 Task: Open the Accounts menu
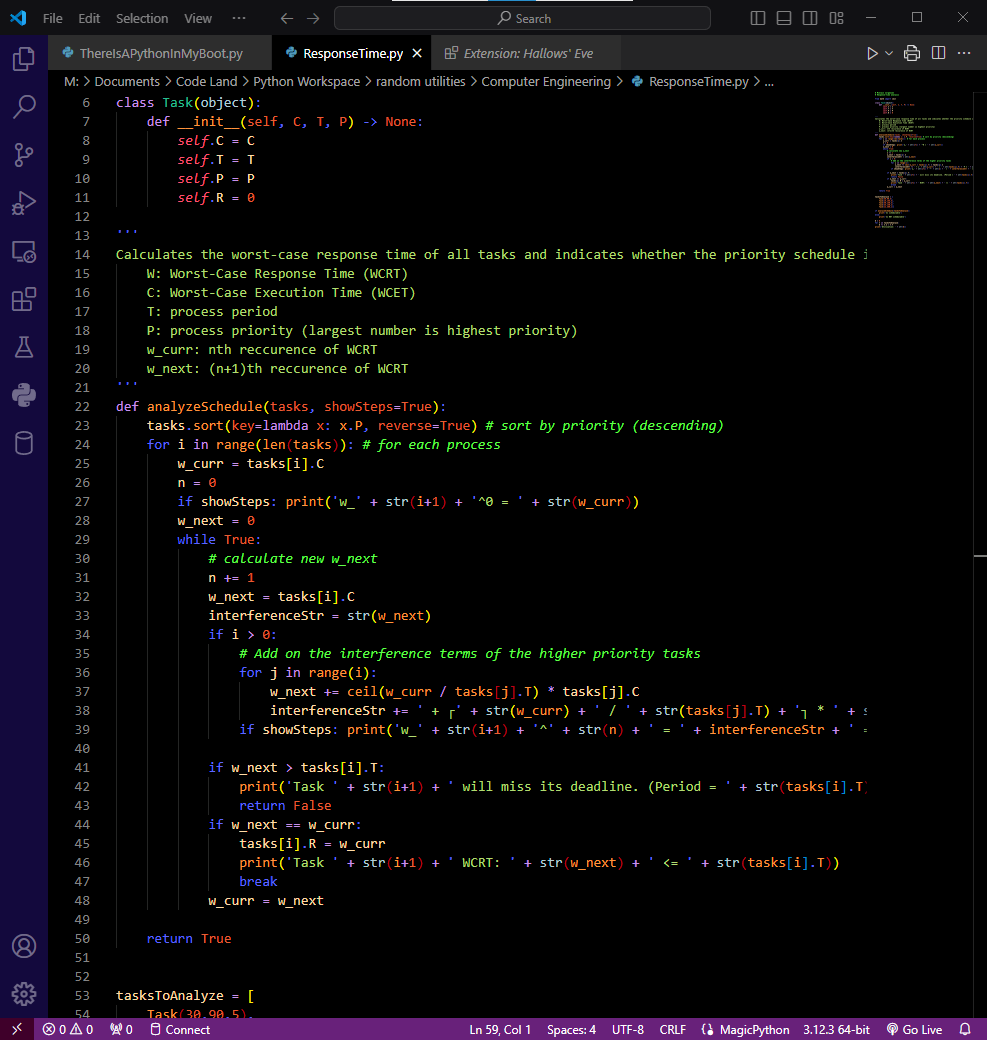pos(24,946)
